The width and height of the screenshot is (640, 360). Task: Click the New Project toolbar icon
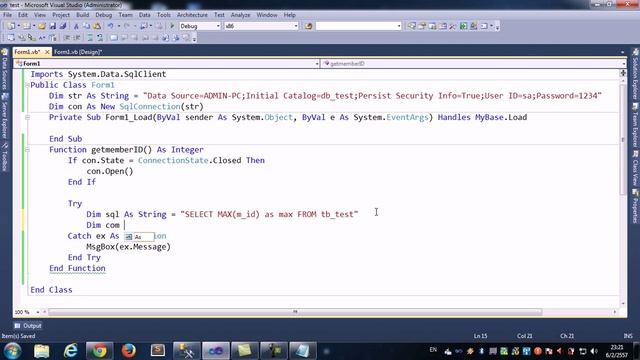tap(11, 26)
